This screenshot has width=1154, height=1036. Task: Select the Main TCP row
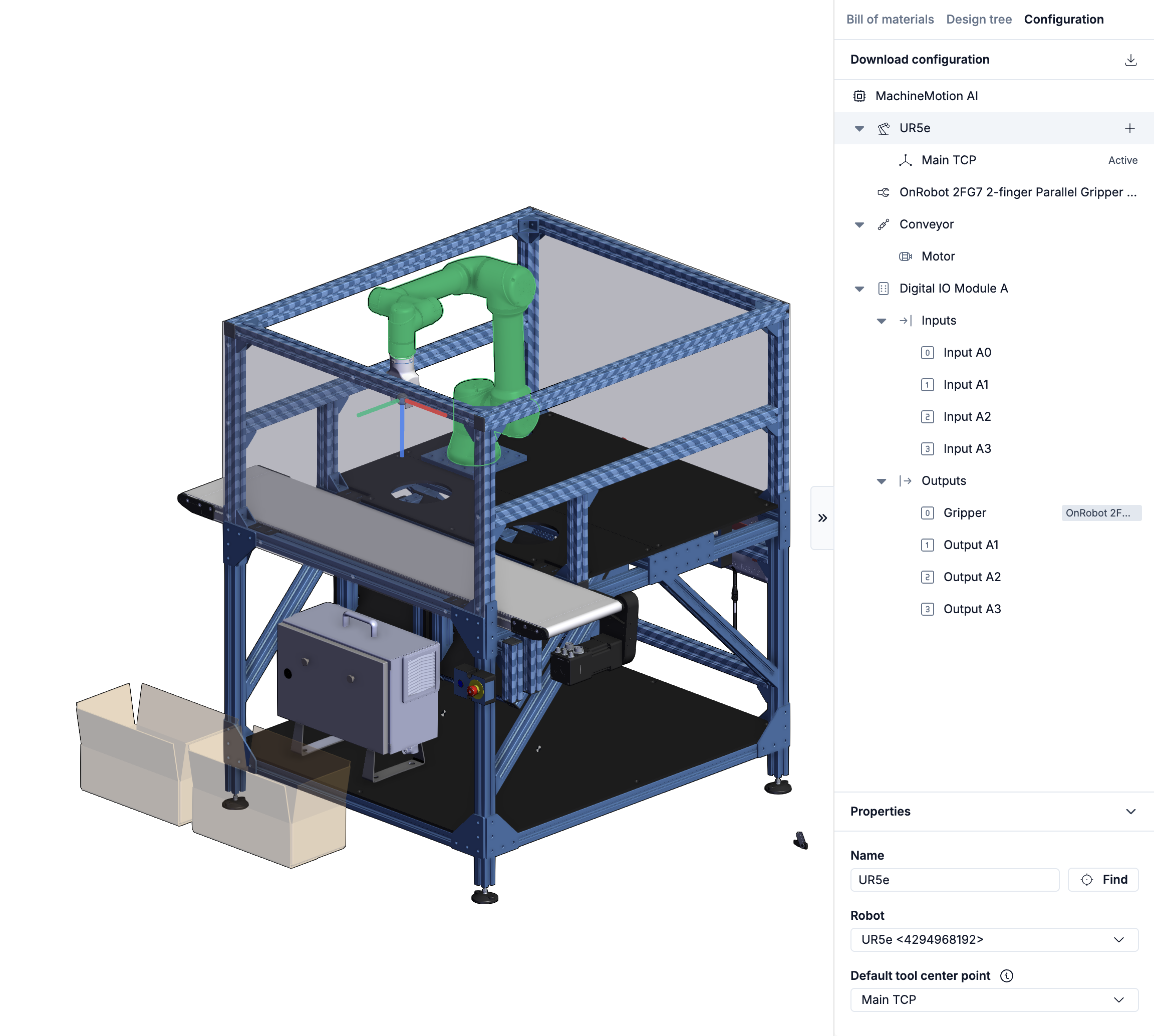pos(994,160)
